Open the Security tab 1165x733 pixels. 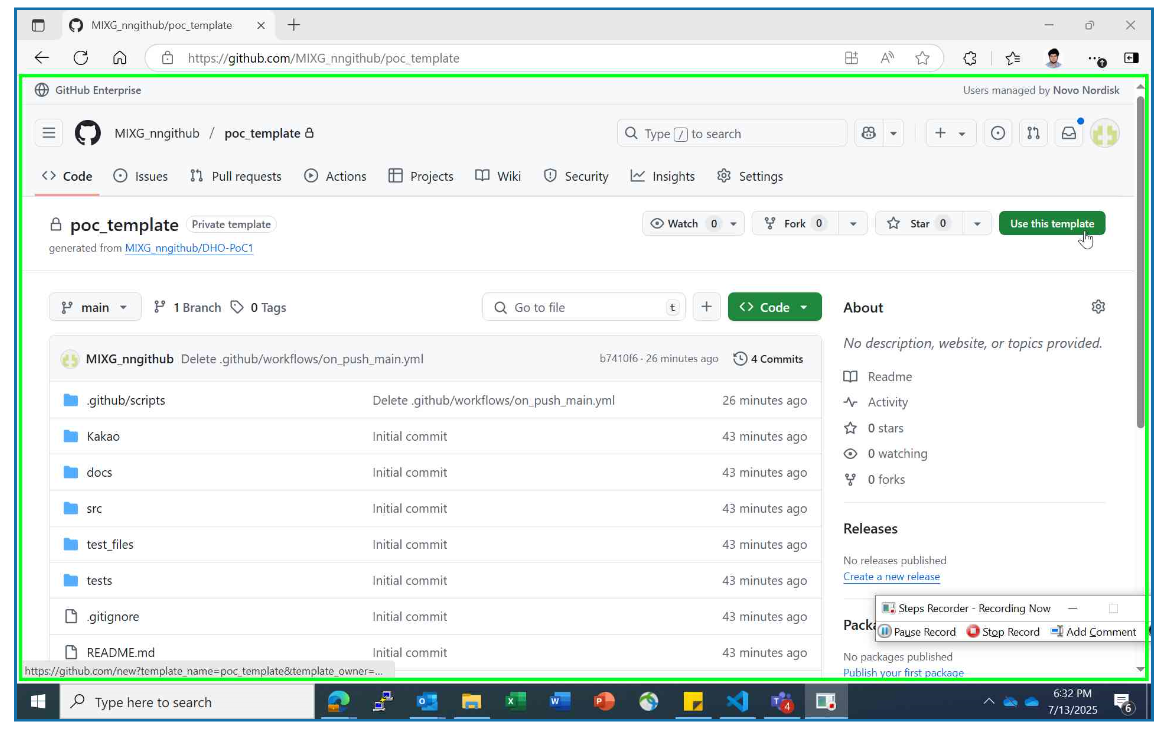(x=576, y=176)
